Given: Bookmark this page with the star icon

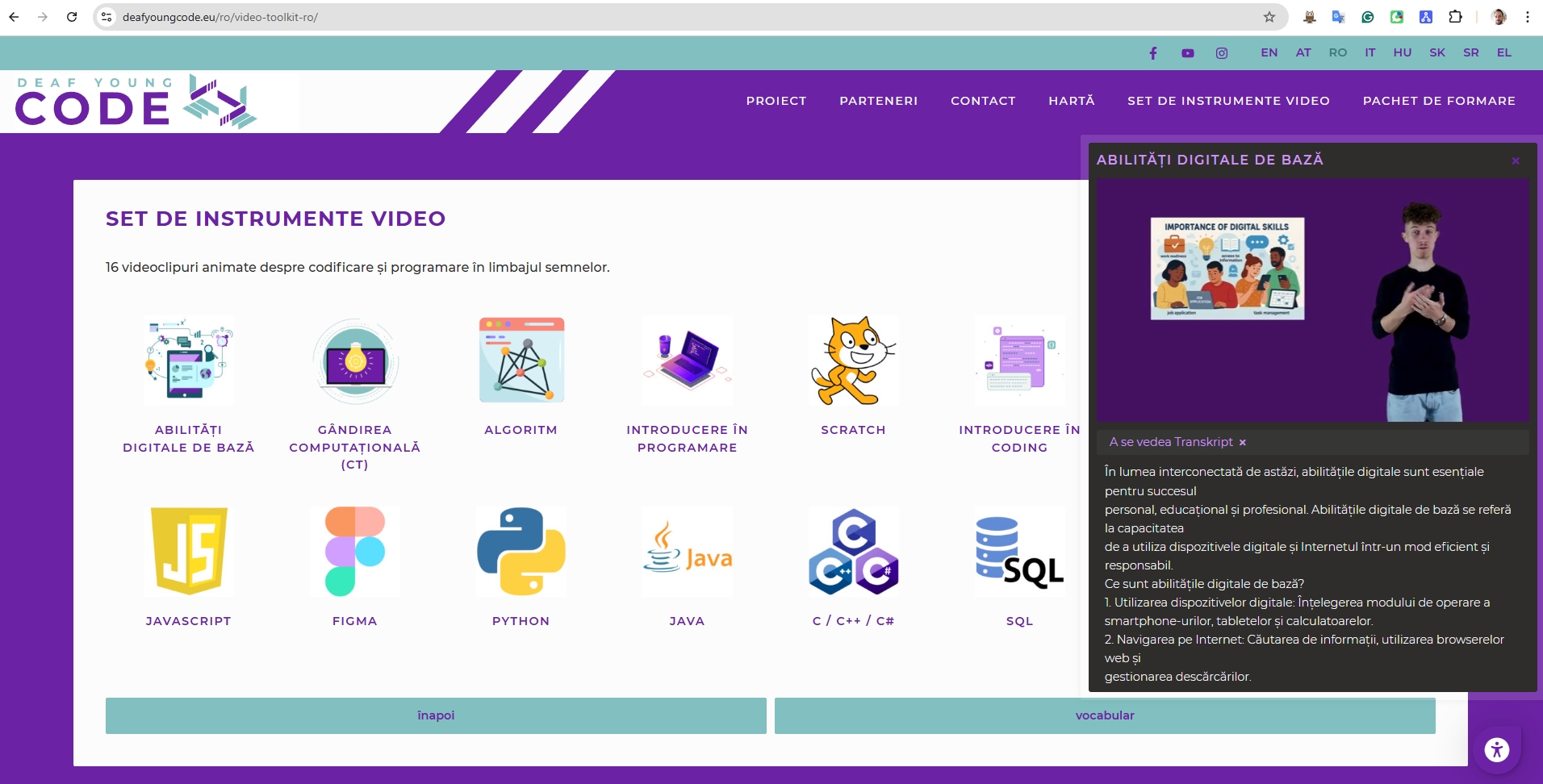Looking at the screenshot, I should click(x=1269, y=17).
